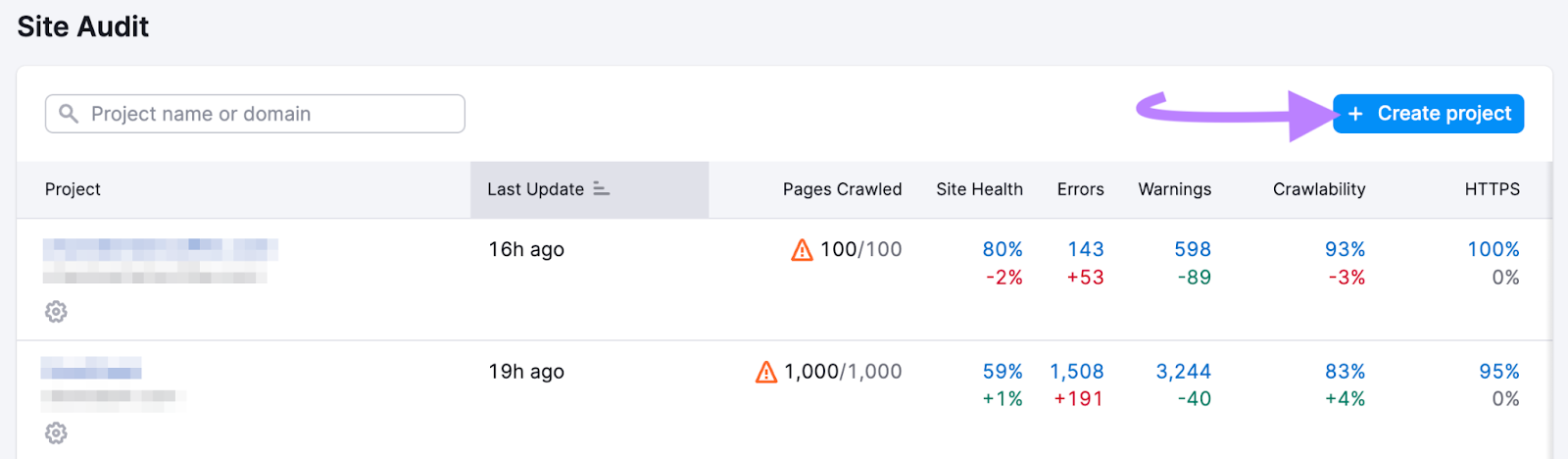Click the Warnings column header
Image resolution: width=1568 pixels, height=459 pixels.
point(1174,189)
